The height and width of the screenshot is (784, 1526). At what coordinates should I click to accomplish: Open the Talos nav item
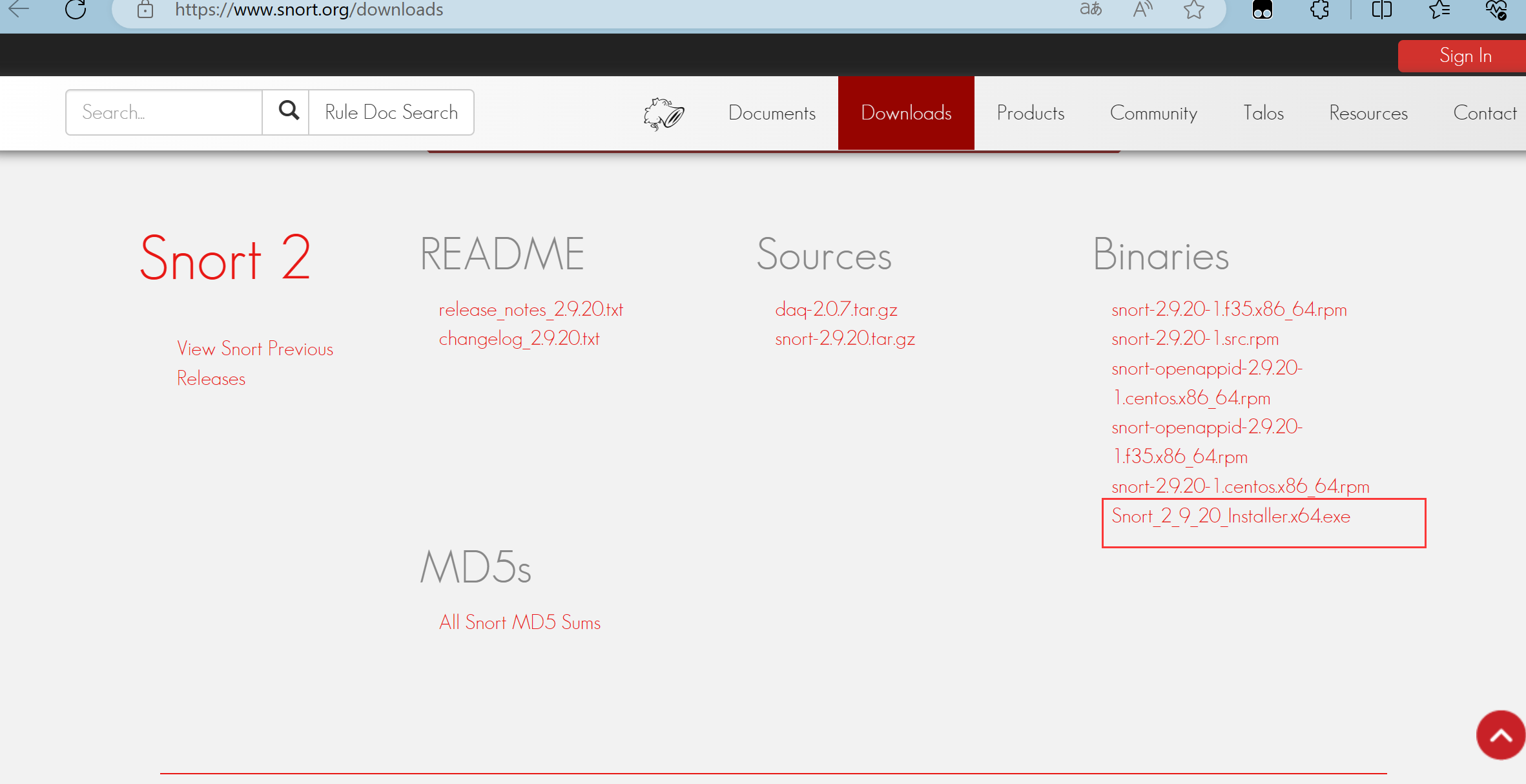[x=1263, y=112]
